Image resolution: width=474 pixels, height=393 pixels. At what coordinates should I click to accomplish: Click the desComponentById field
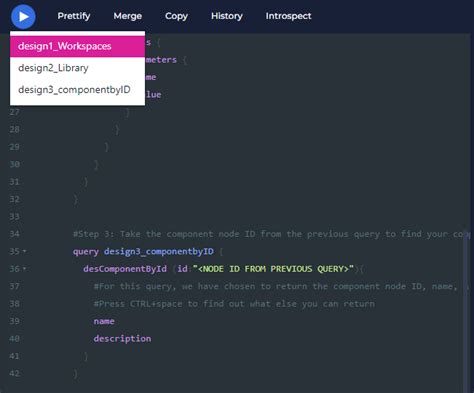click(125, 269)
